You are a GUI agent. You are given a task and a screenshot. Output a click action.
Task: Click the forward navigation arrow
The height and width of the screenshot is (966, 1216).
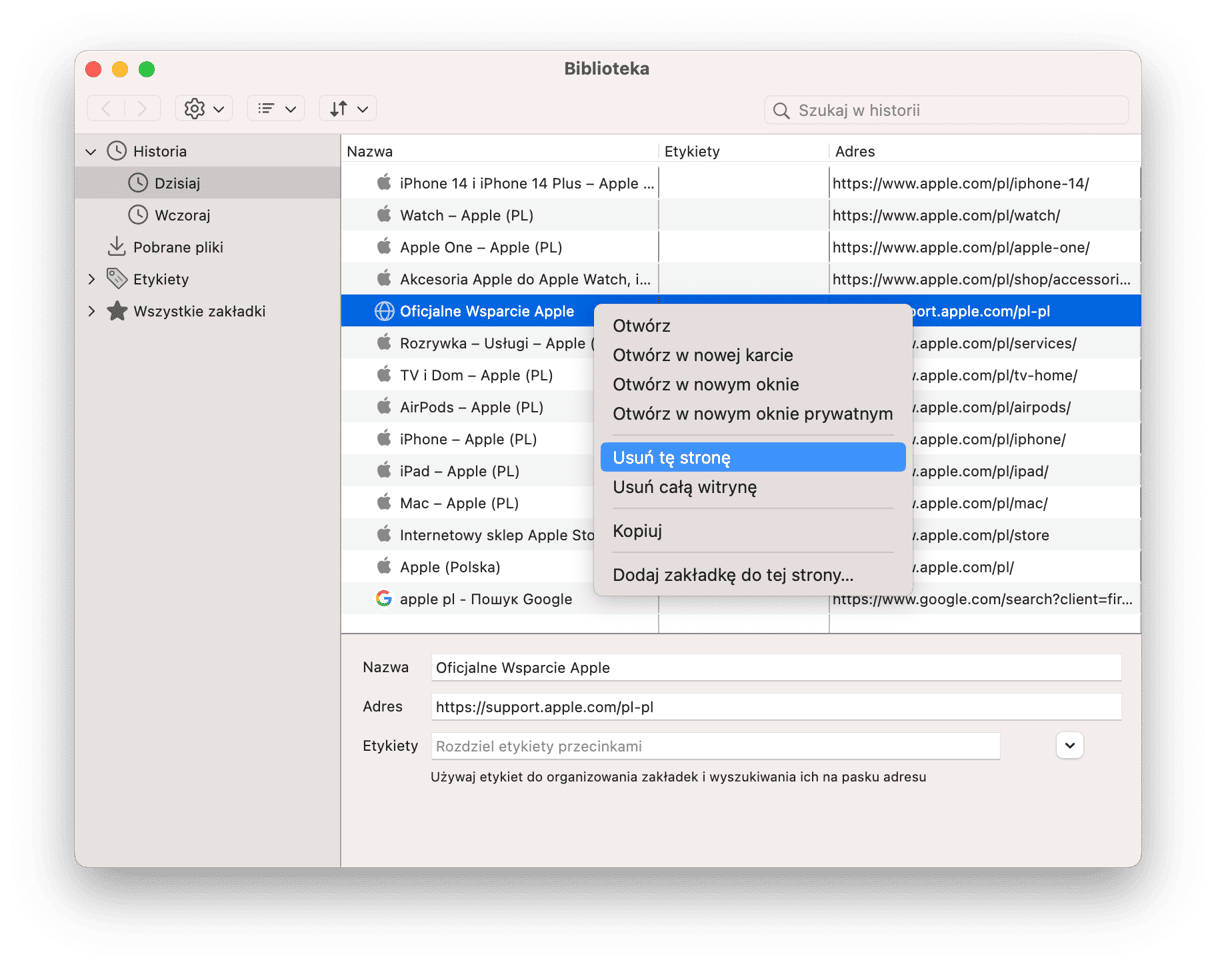[x=142, y=108]
